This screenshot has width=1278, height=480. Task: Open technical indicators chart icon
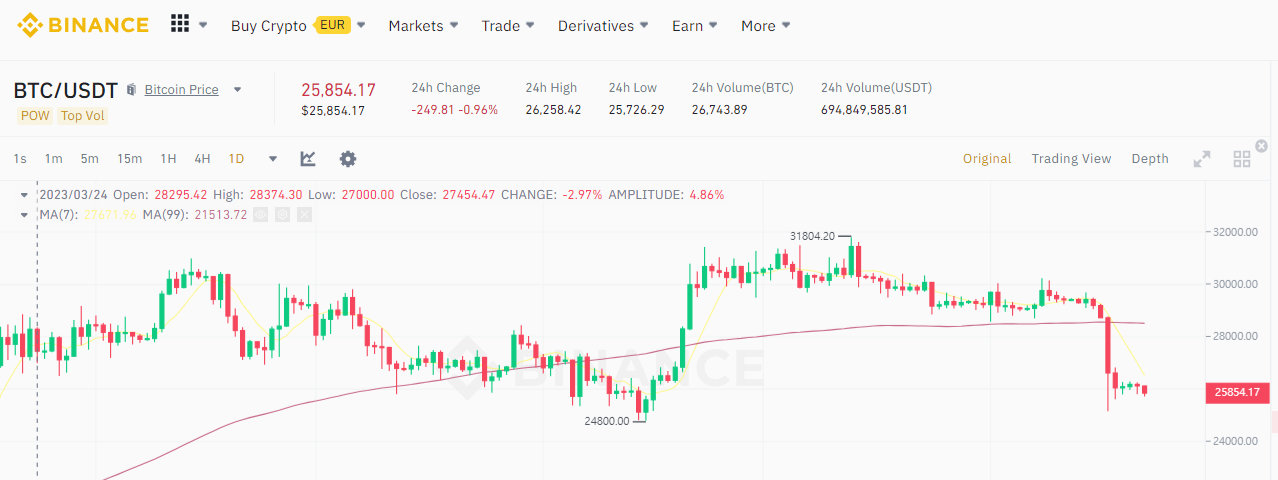tap(308, 158)
